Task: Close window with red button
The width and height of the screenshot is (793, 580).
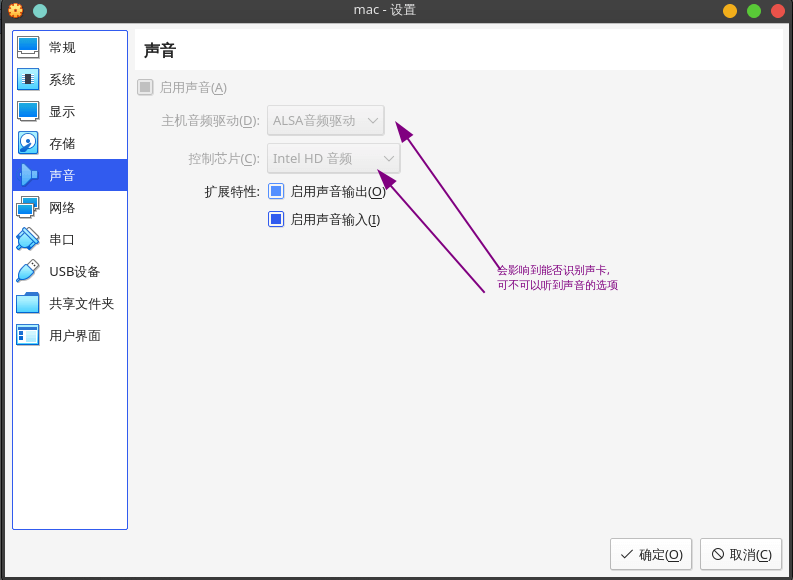Action: (x=778, y=11)
